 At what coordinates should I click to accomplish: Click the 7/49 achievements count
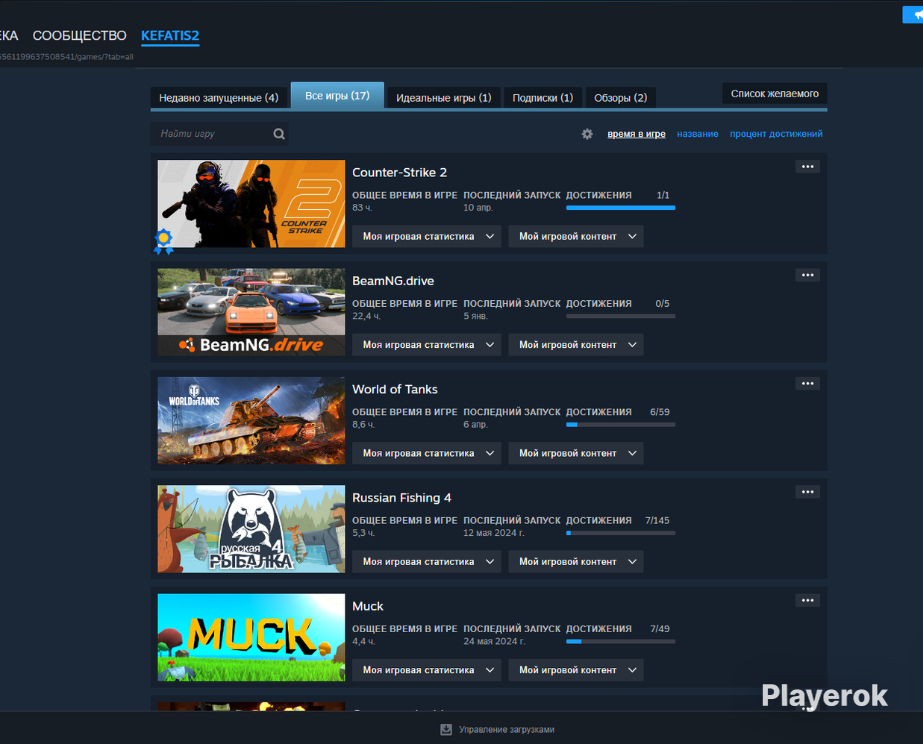(x=660, y=629)
